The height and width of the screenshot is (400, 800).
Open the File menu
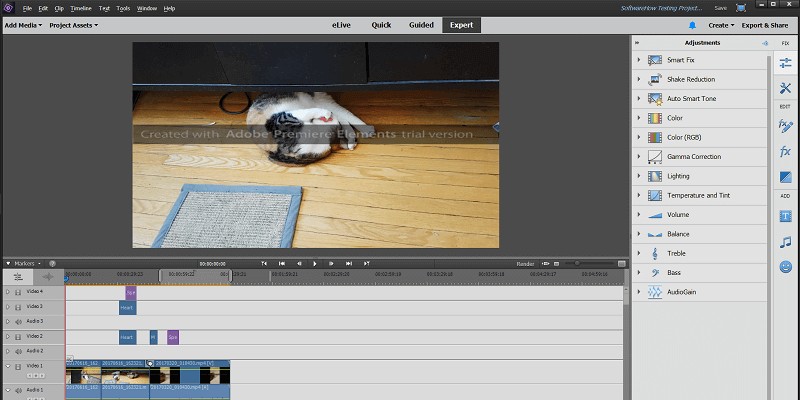point(27,8)
